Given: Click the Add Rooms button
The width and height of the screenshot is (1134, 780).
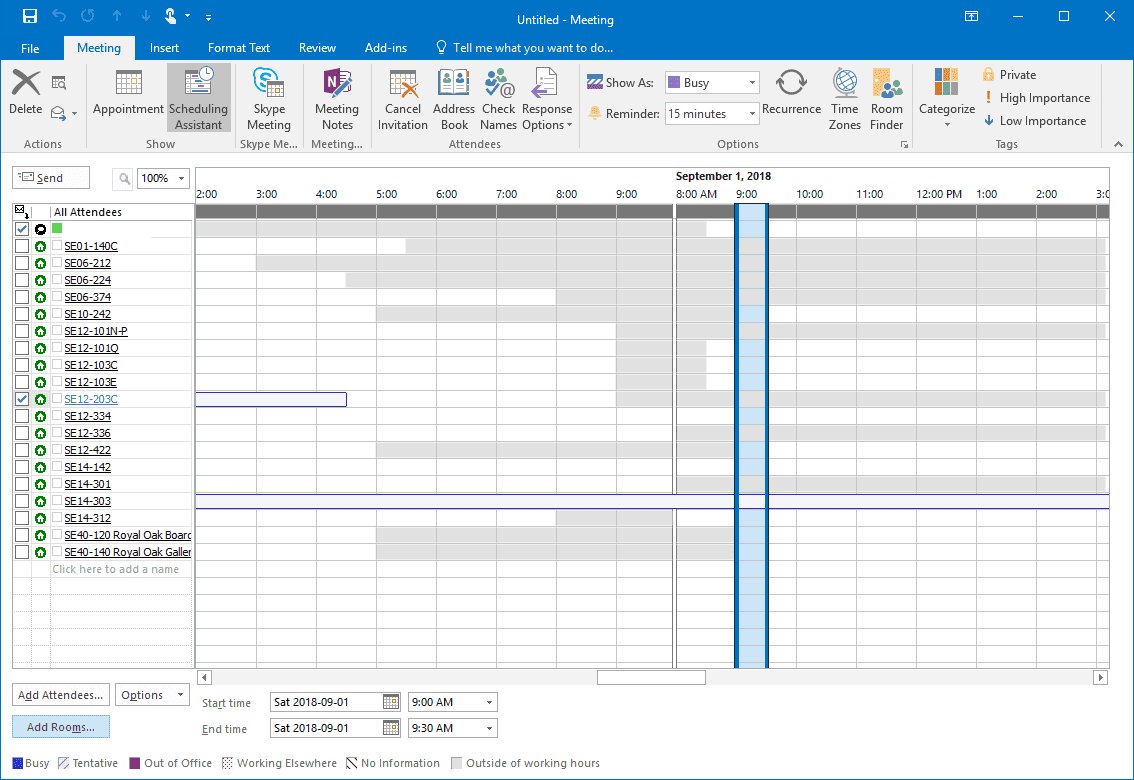Looking at the screenshot, I should (61, 727).
